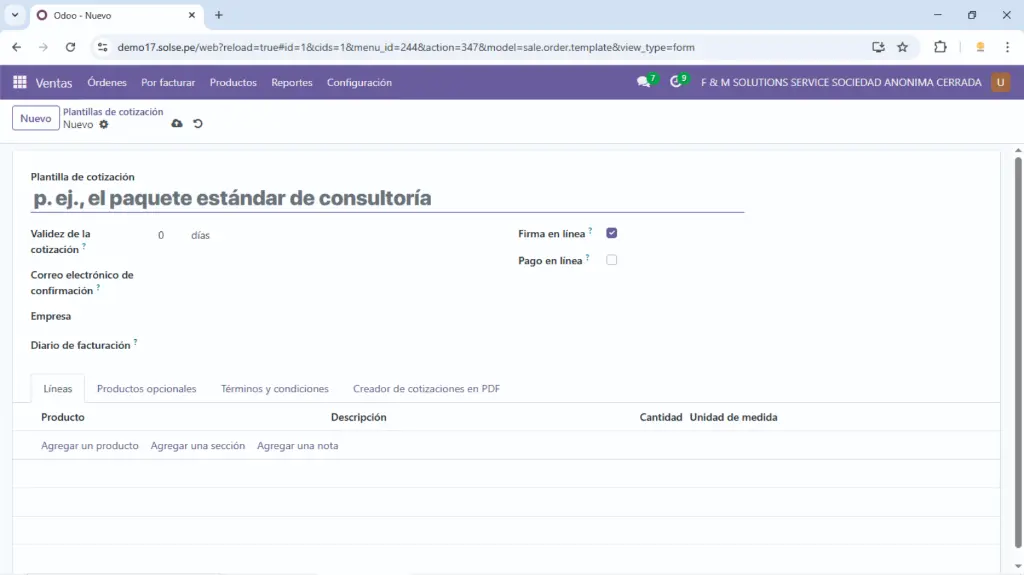Expand the Configuración menu
This screenshot has height=575, width=1024.
(359, 82)
